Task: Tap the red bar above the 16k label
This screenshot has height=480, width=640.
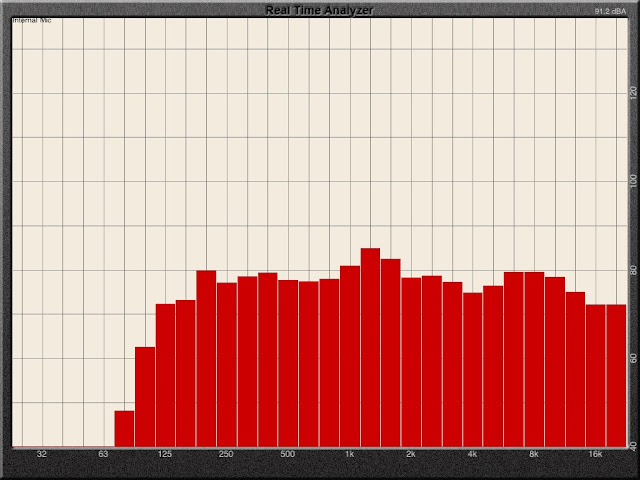Action: (596, 376)
